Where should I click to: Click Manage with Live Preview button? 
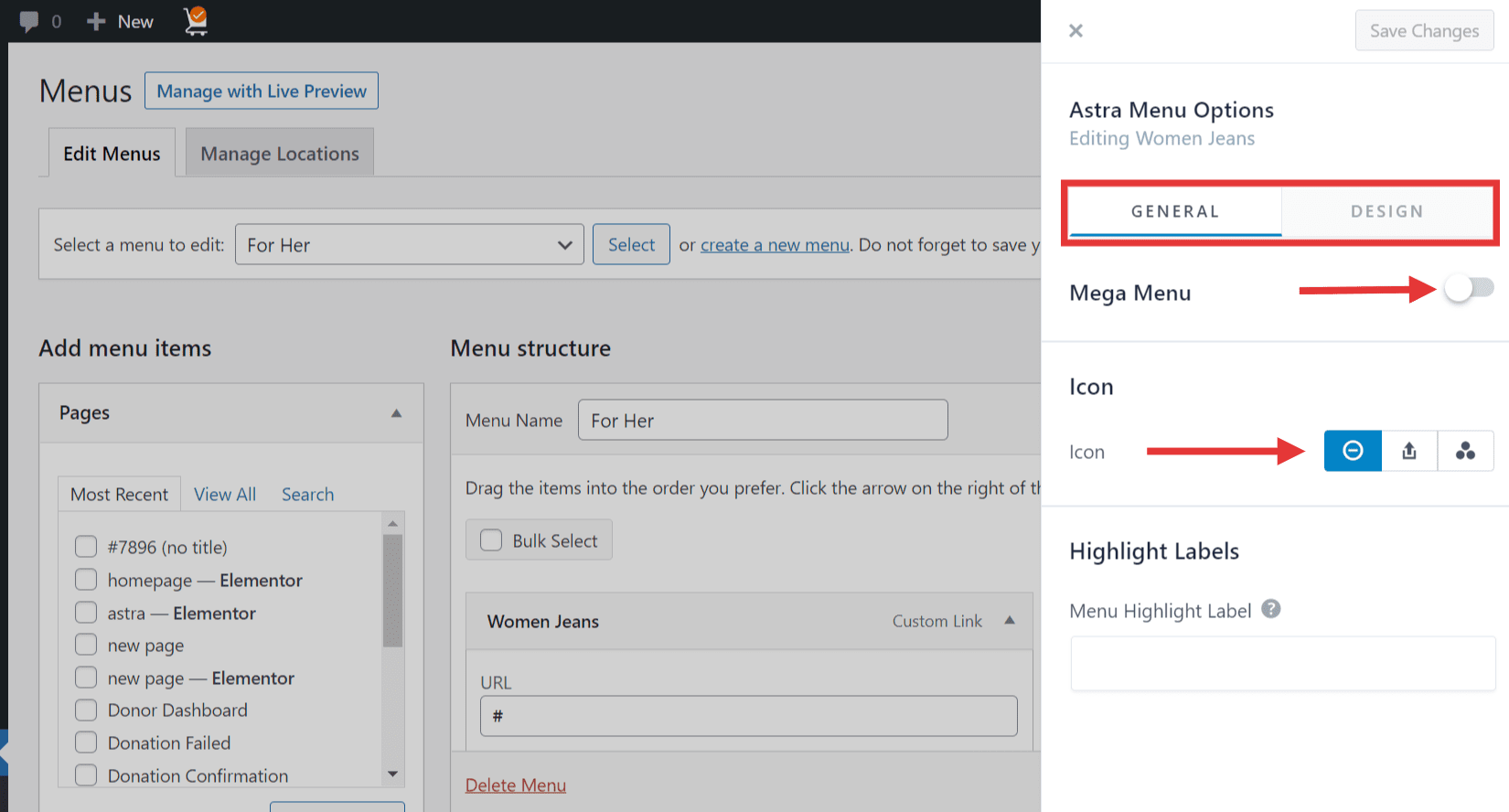coord(262,91)
